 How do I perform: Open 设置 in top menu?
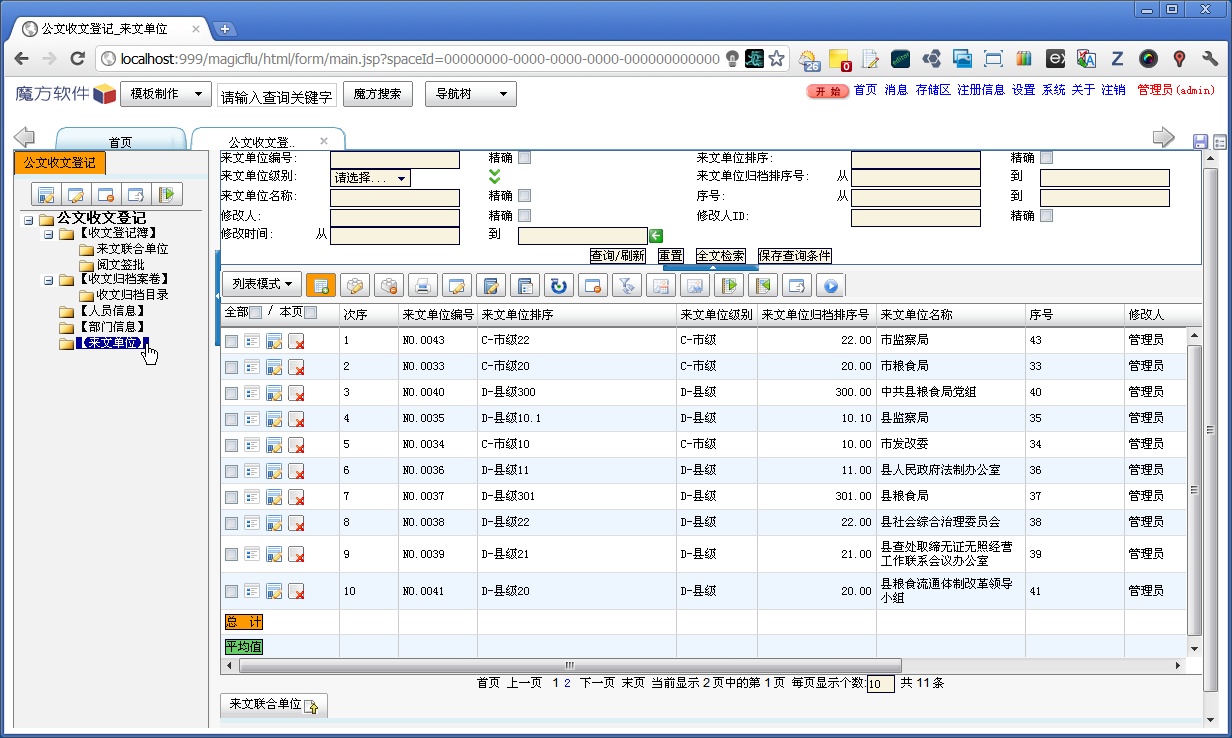click(x=1023, y=90)
